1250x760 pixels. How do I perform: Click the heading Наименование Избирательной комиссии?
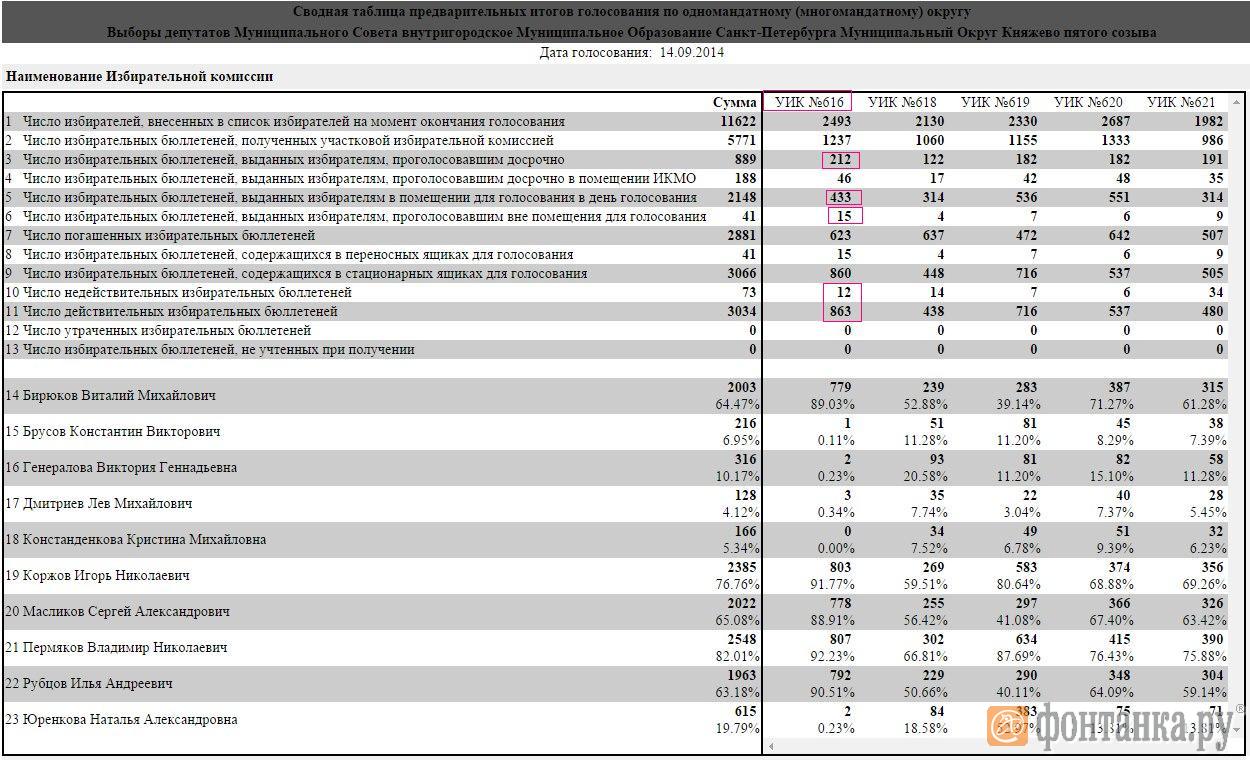(x=140, y=76)
